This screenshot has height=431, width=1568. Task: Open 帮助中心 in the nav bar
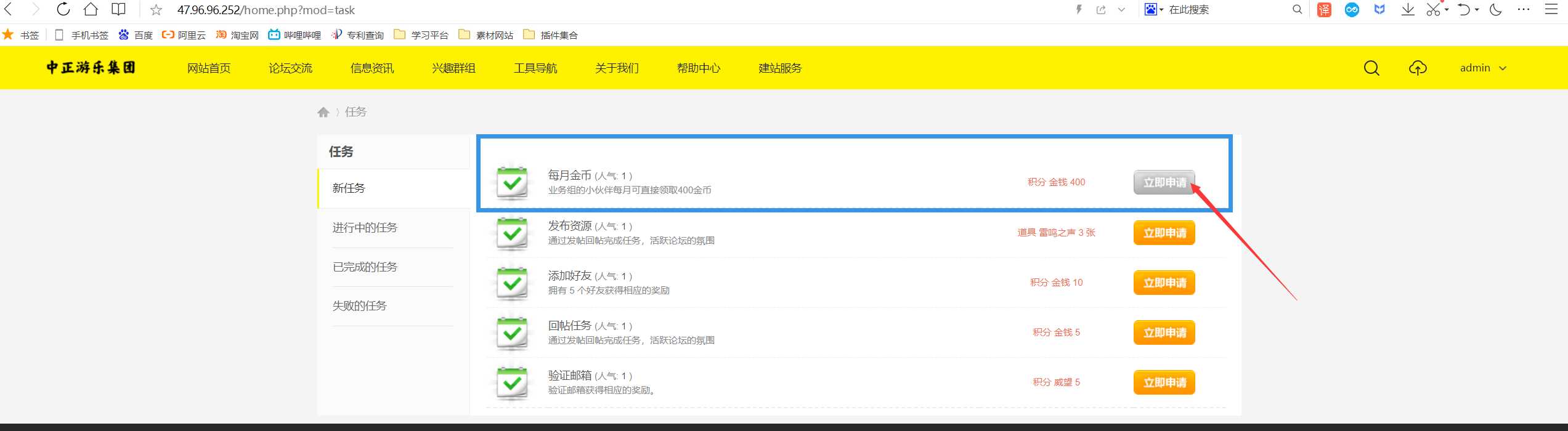(699, 68)
